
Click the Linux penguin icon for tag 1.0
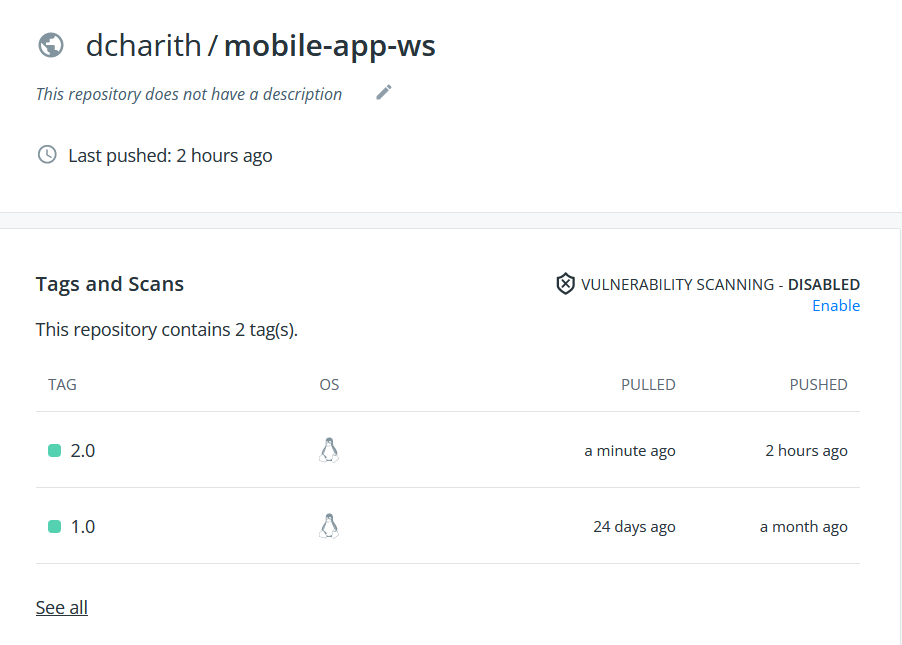pos(329,526)
